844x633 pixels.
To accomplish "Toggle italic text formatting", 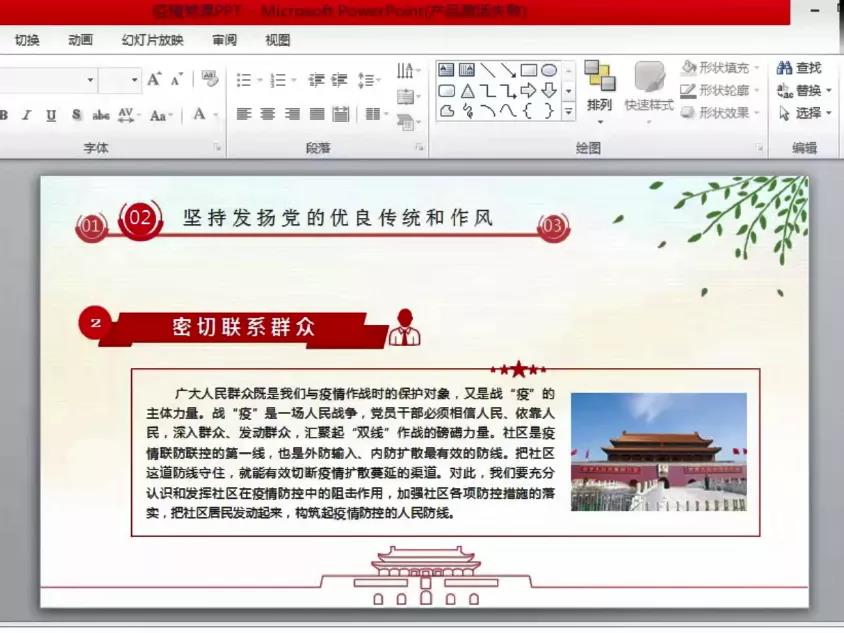I will (x=27, y=115).
